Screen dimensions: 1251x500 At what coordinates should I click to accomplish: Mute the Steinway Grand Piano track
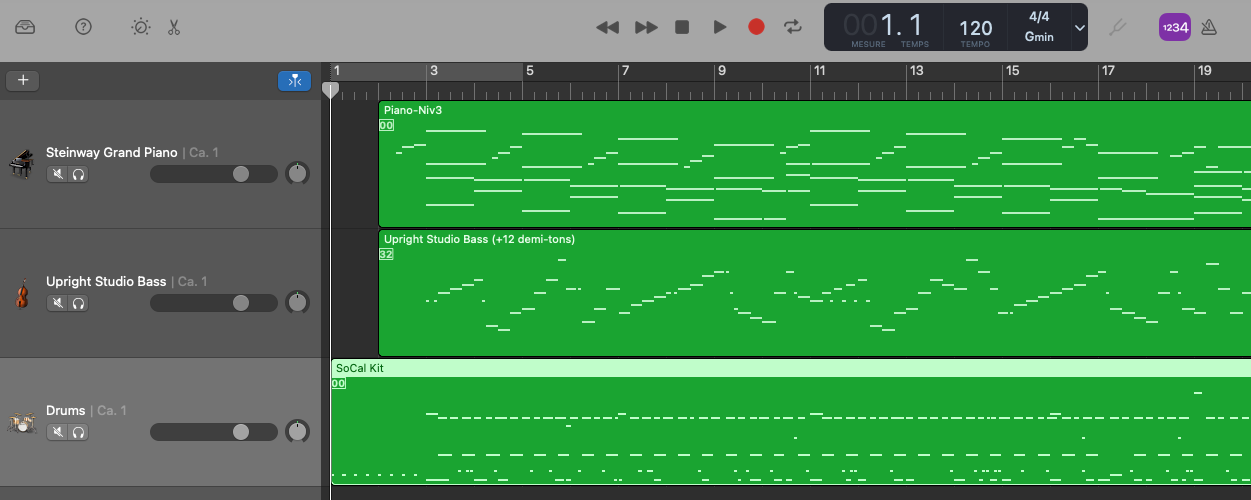point(58,174)
